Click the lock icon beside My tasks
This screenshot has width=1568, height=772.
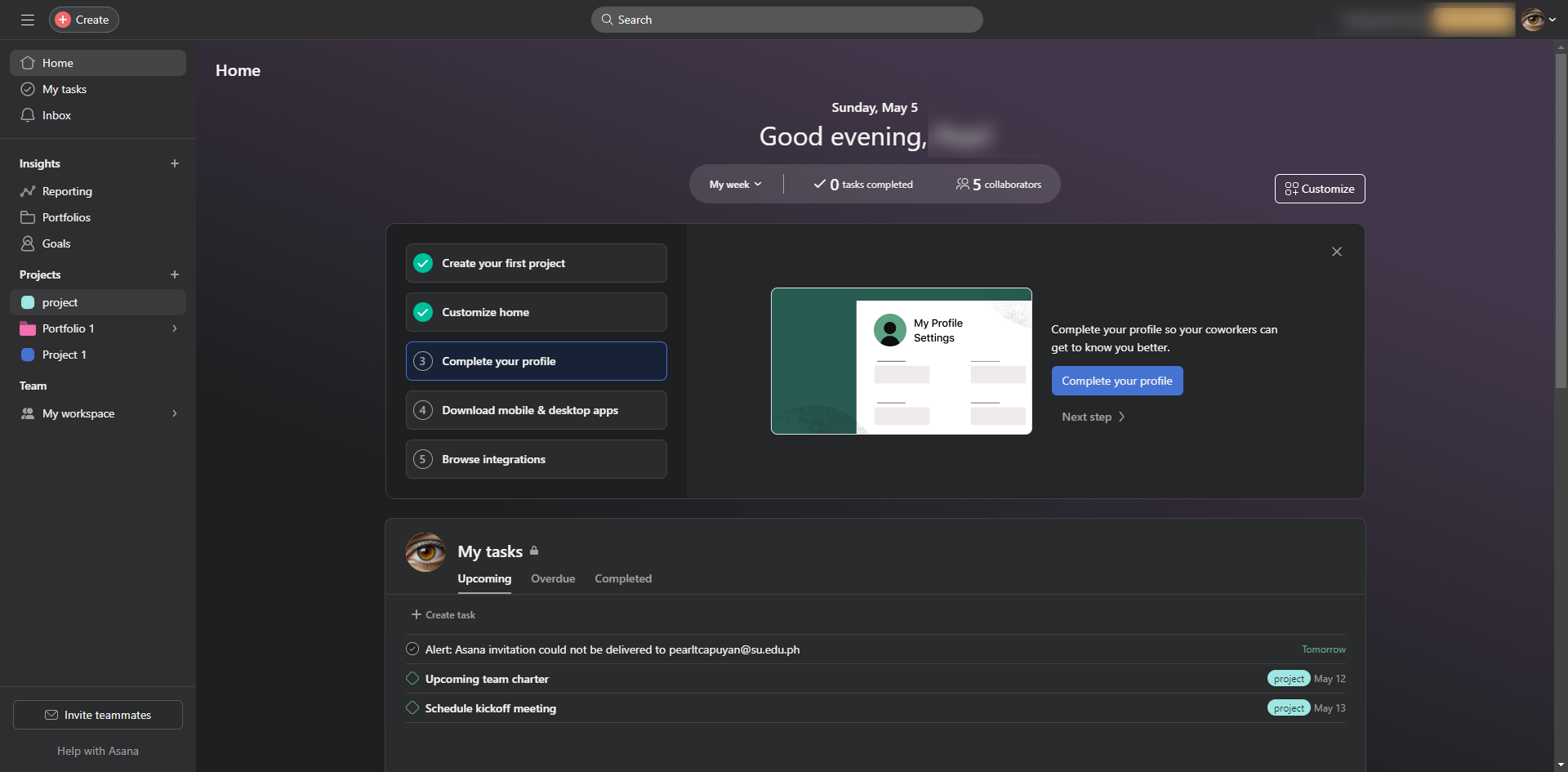534,551
